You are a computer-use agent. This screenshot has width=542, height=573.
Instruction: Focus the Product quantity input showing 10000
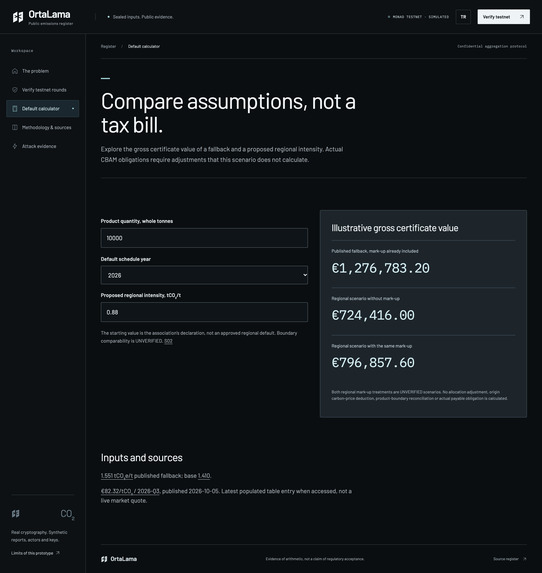[x=204, y=238]
